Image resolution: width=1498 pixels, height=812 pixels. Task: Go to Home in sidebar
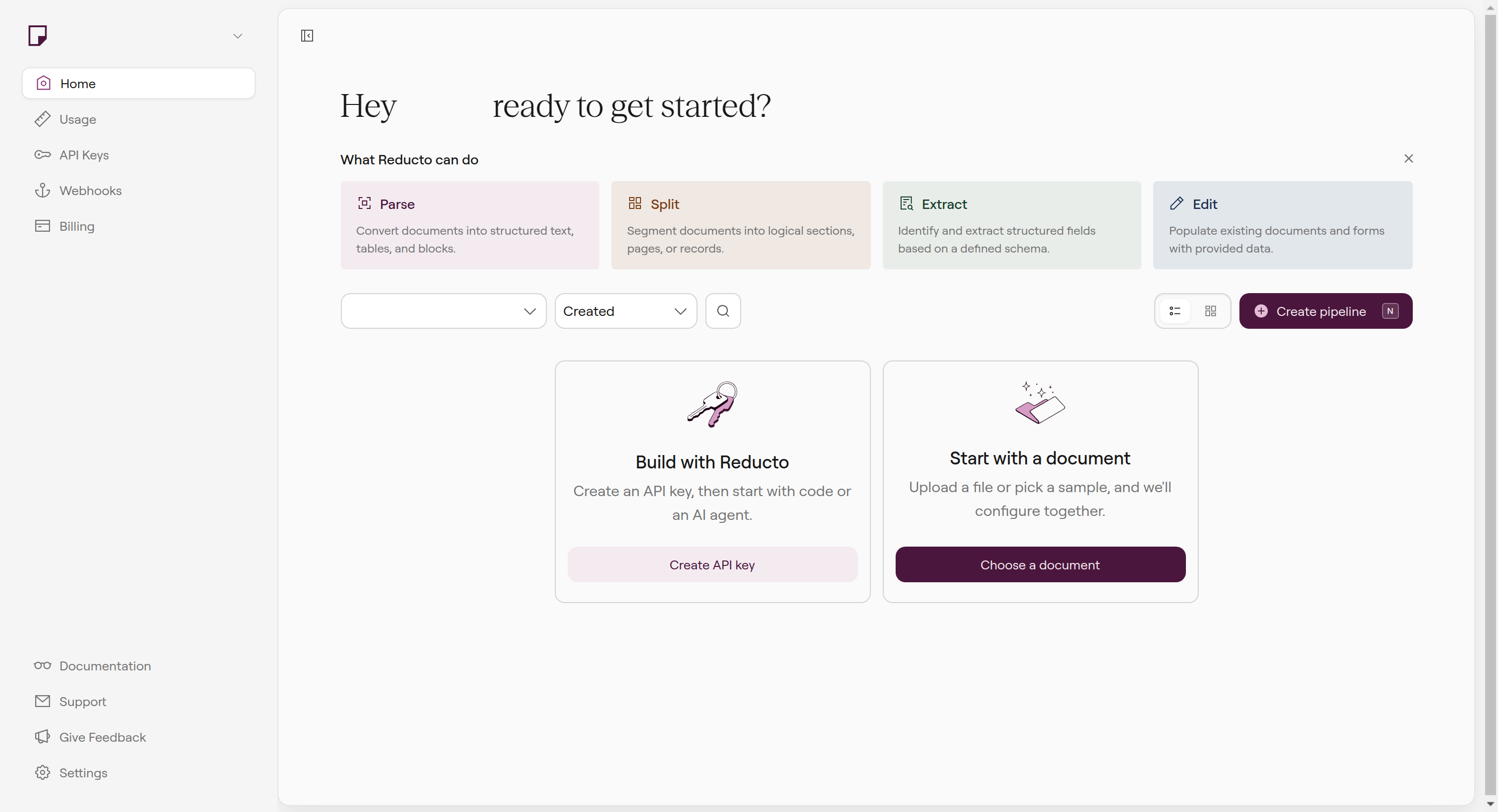(x=138, y=83)
